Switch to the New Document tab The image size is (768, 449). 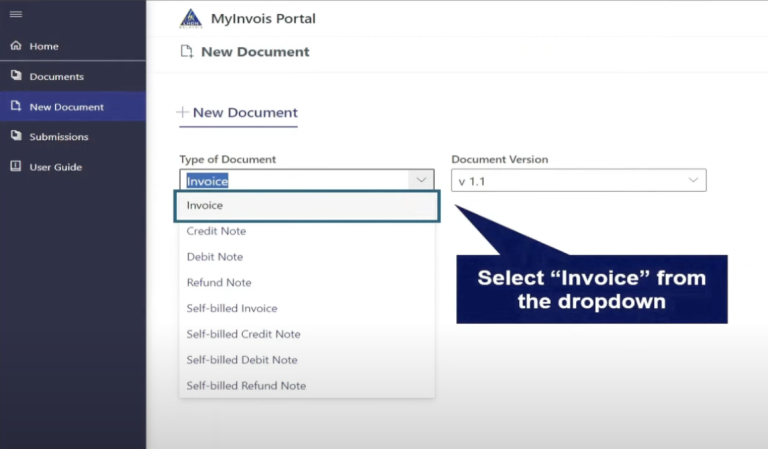[x=238, y=113]
